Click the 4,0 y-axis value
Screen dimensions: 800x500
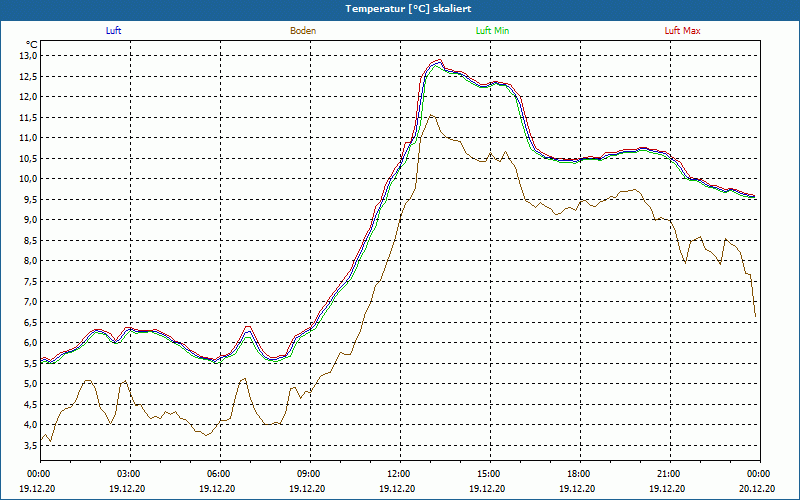(31, 424)
